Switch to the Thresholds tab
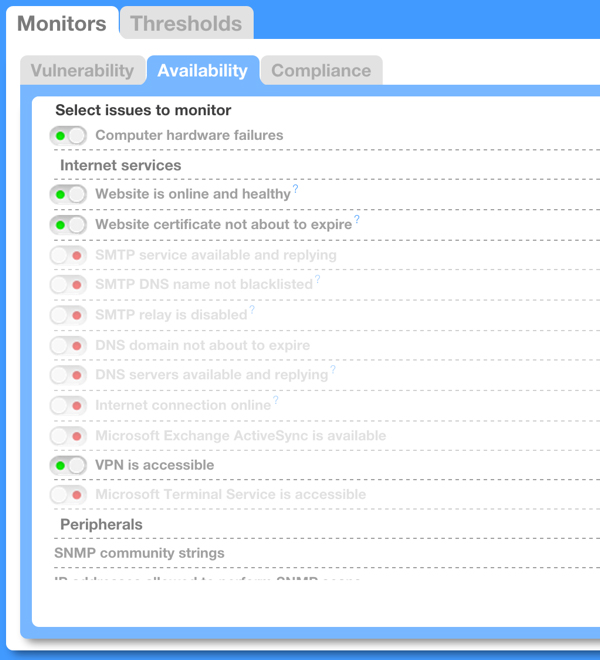600x660 pixels. 187,23
